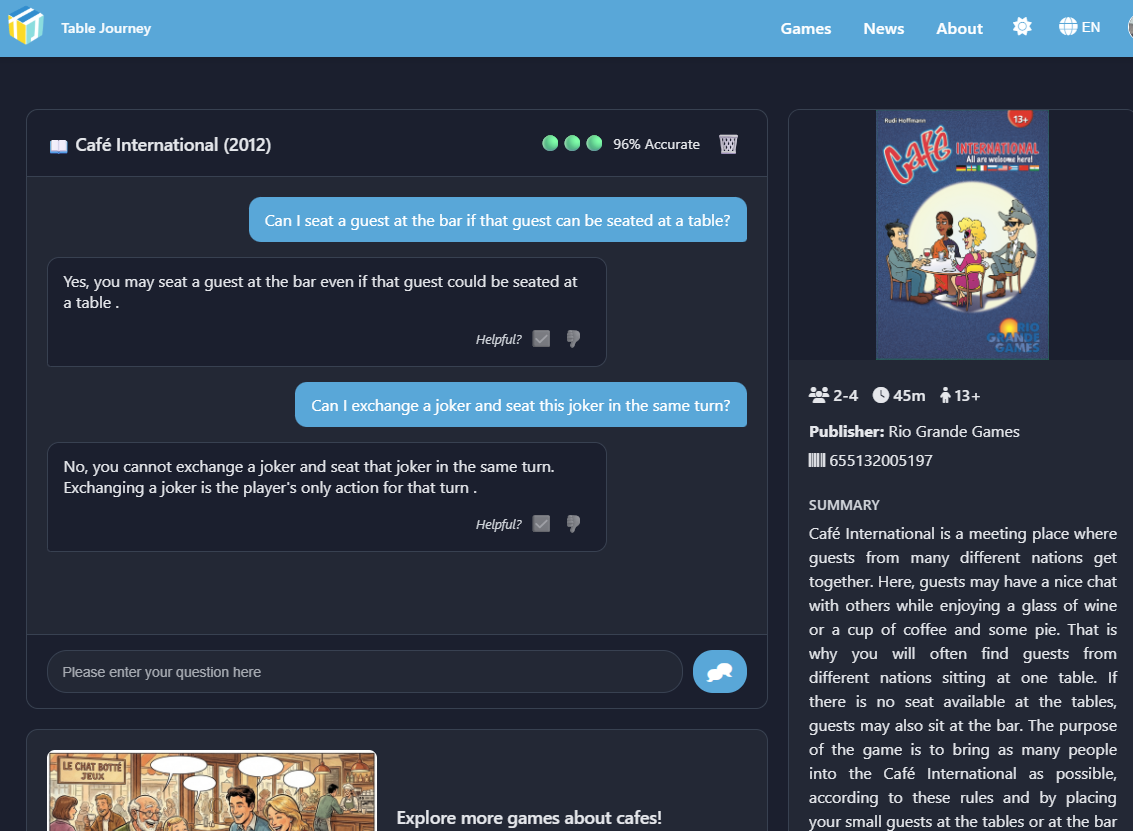Click the green accuracy indicator dots
Screen dimensions: 1133x831
572,143
